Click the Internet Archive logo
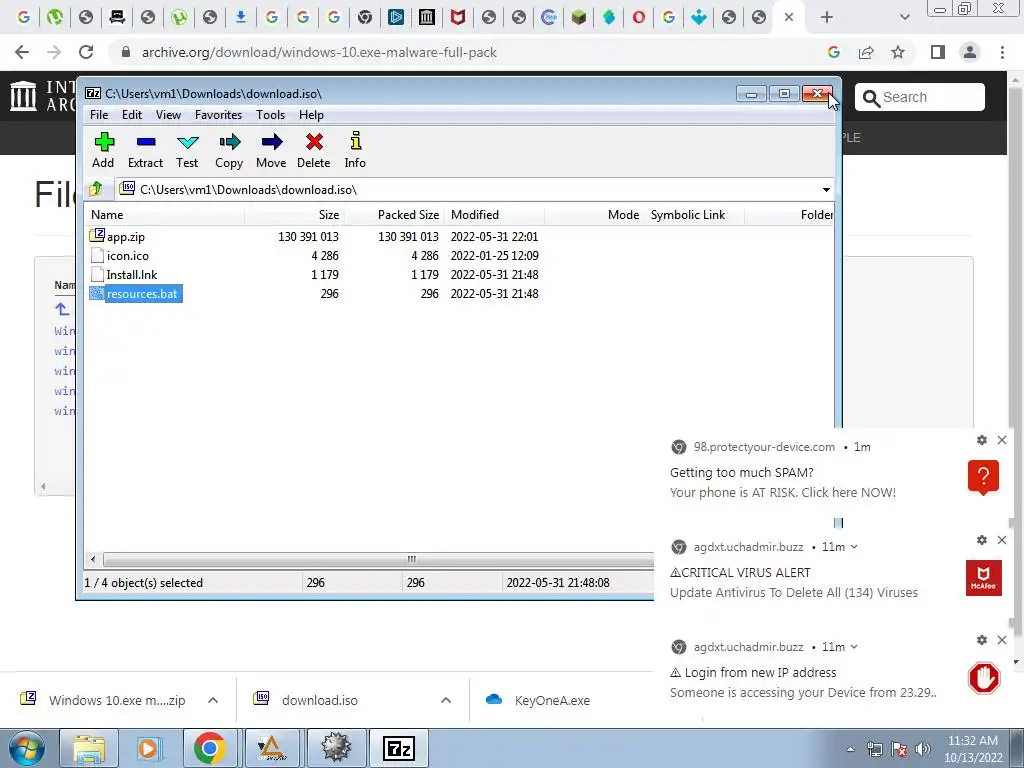The image size is (1024, 768). point(24,96)
